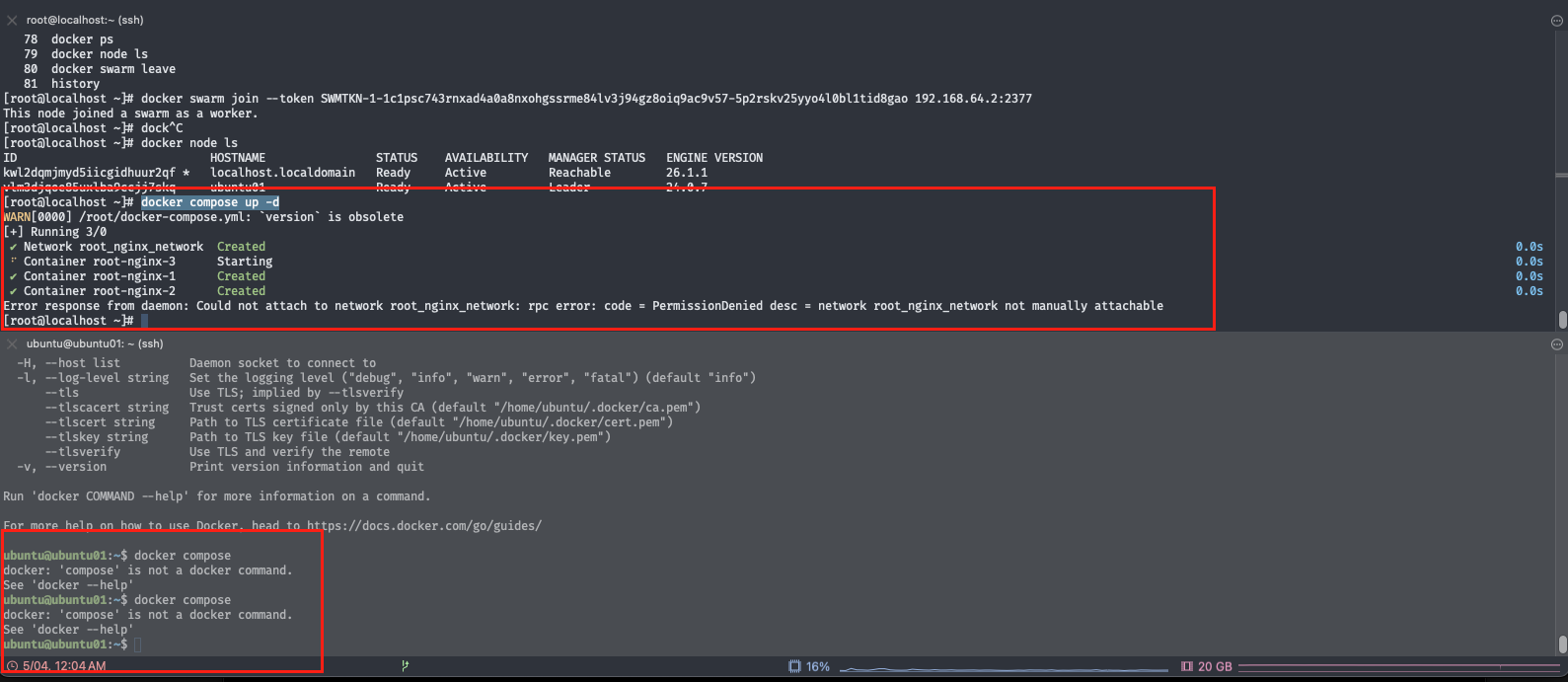Click the clock icon in the status bar

[x=12, y=666]
